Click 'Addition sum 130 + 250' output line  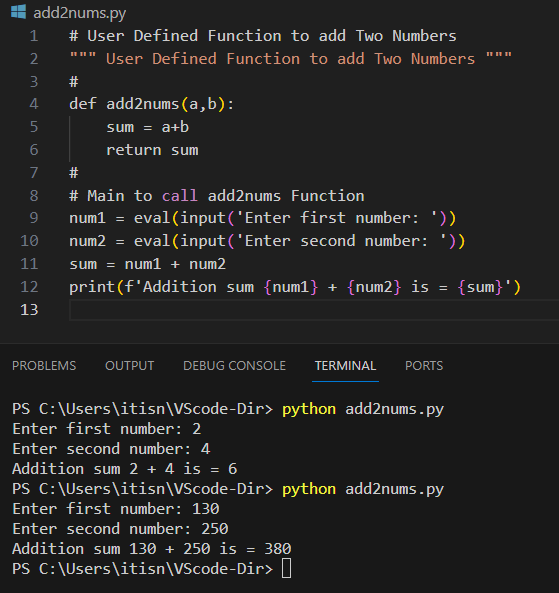click(x=152, y=549)
